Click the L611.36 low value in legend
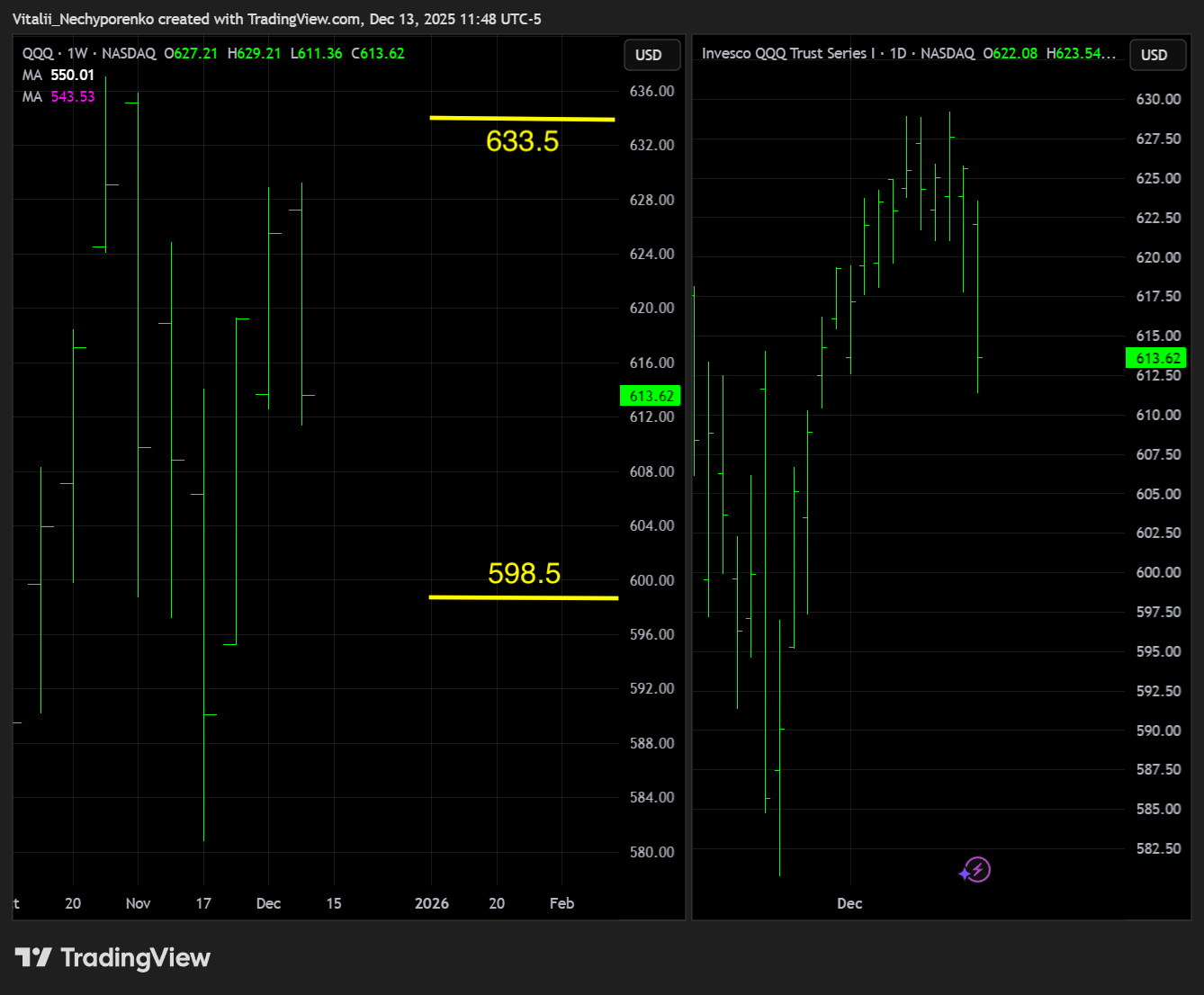Screen dimensions: 1204x995 tap(316, 54)
